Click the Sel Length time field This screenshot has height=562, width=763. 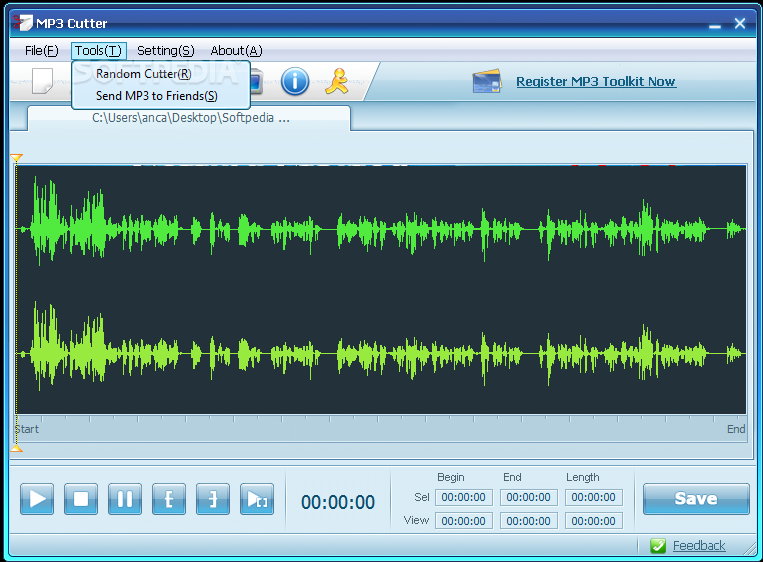click(x=594, y=497)
